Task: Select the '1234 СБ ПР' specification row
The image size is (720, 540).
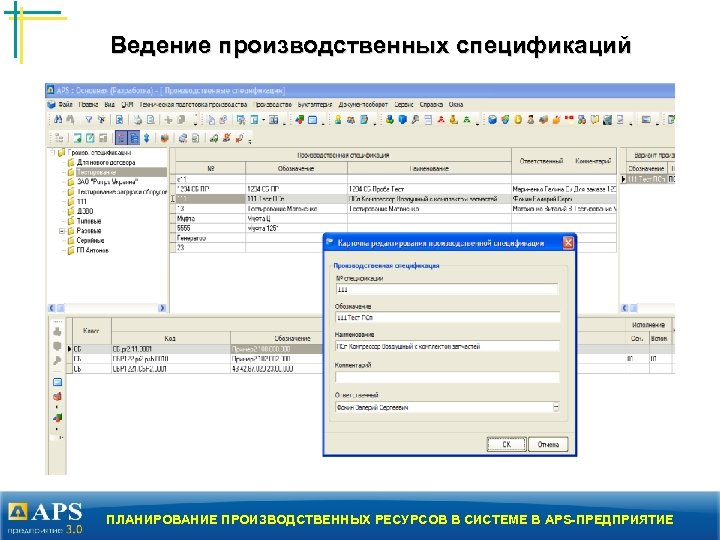Action: point(395,189)
